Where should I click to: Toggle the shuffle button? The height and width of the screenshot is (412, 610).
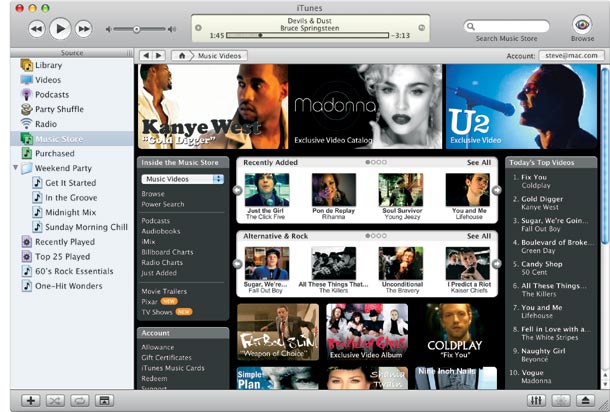55,400
